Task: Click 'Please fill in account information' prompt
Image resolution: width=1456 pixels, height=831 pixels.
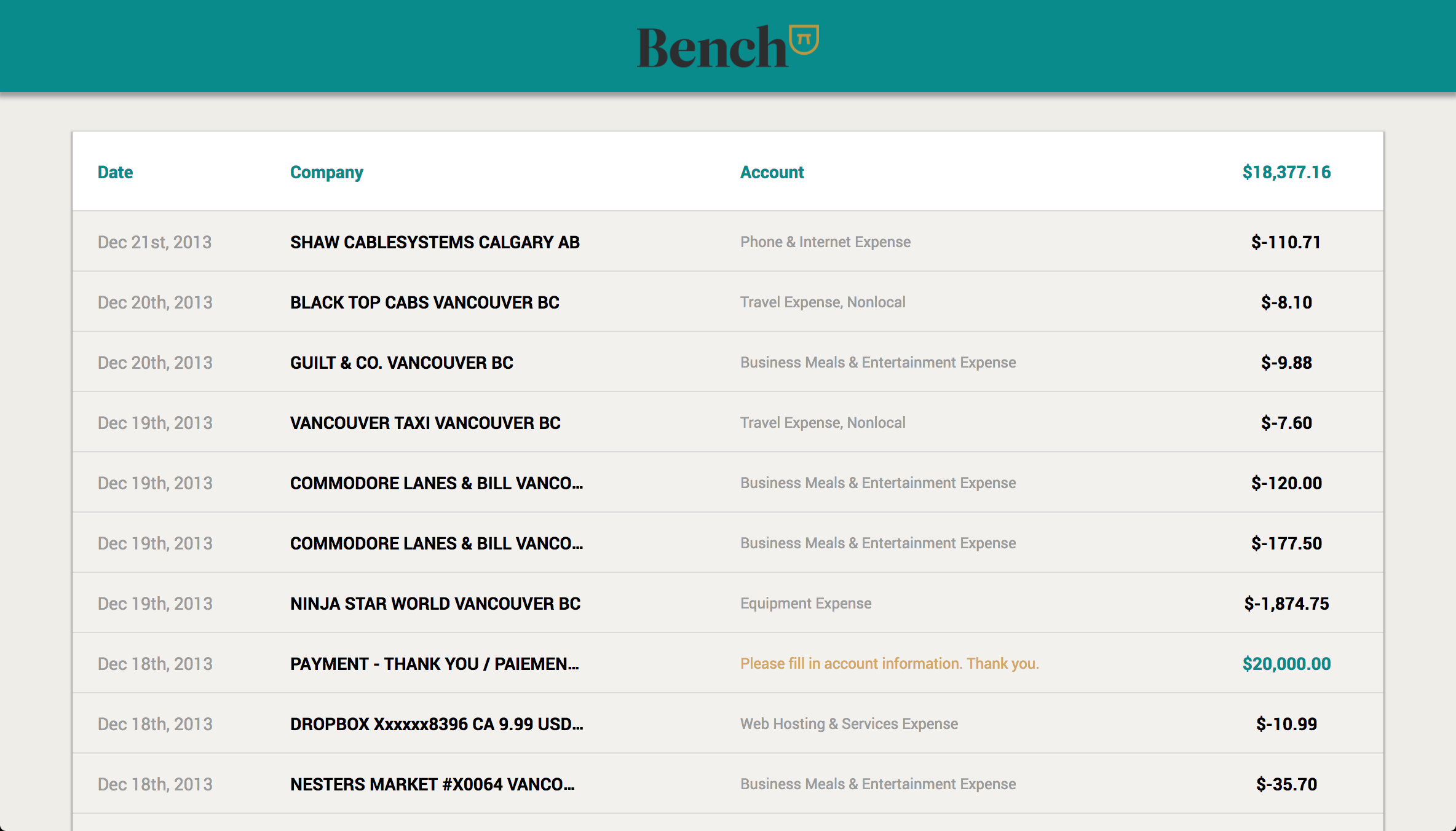Action: click(x=889, y=664)
